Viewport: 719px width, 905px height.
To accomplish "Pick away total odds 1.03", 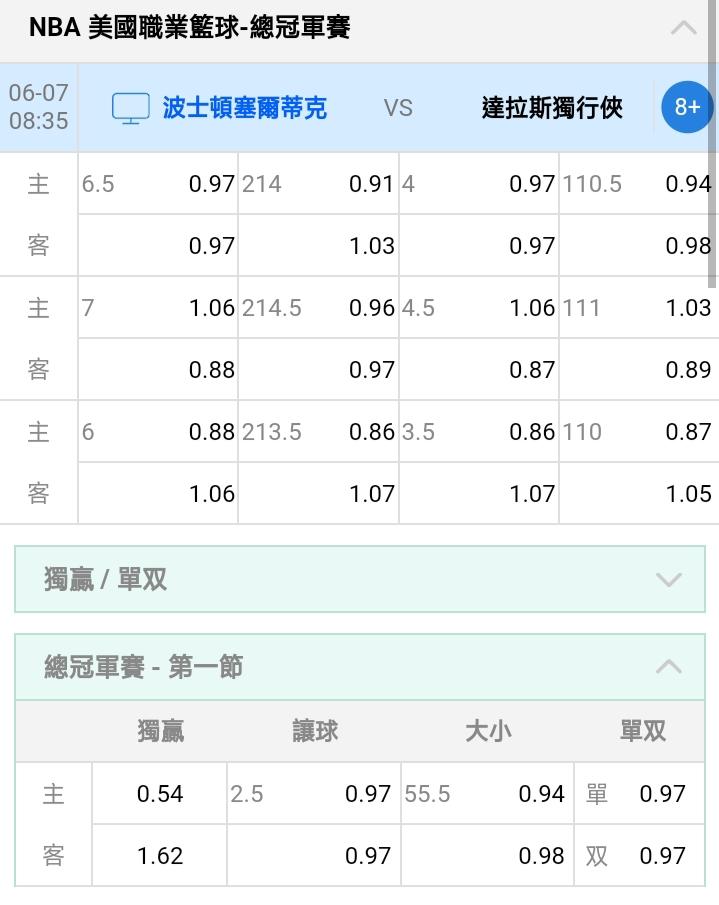I will pyautogui.click(x=318, y=246).
